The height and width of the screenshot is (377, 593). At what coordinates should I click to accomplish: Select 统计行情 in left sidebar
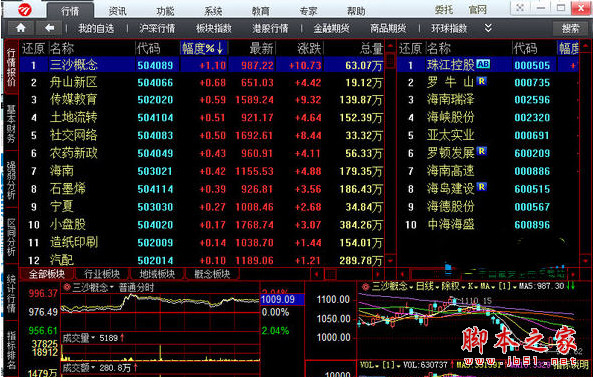pyautogui.click(x=11, y=293)
